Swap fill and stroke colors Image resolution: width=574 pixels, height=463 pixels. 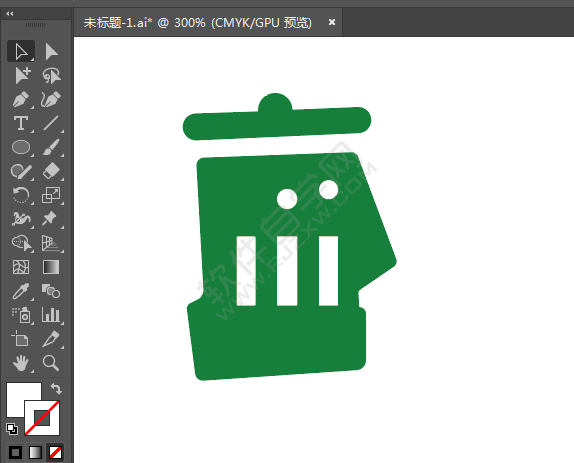(x=56, y=388)
